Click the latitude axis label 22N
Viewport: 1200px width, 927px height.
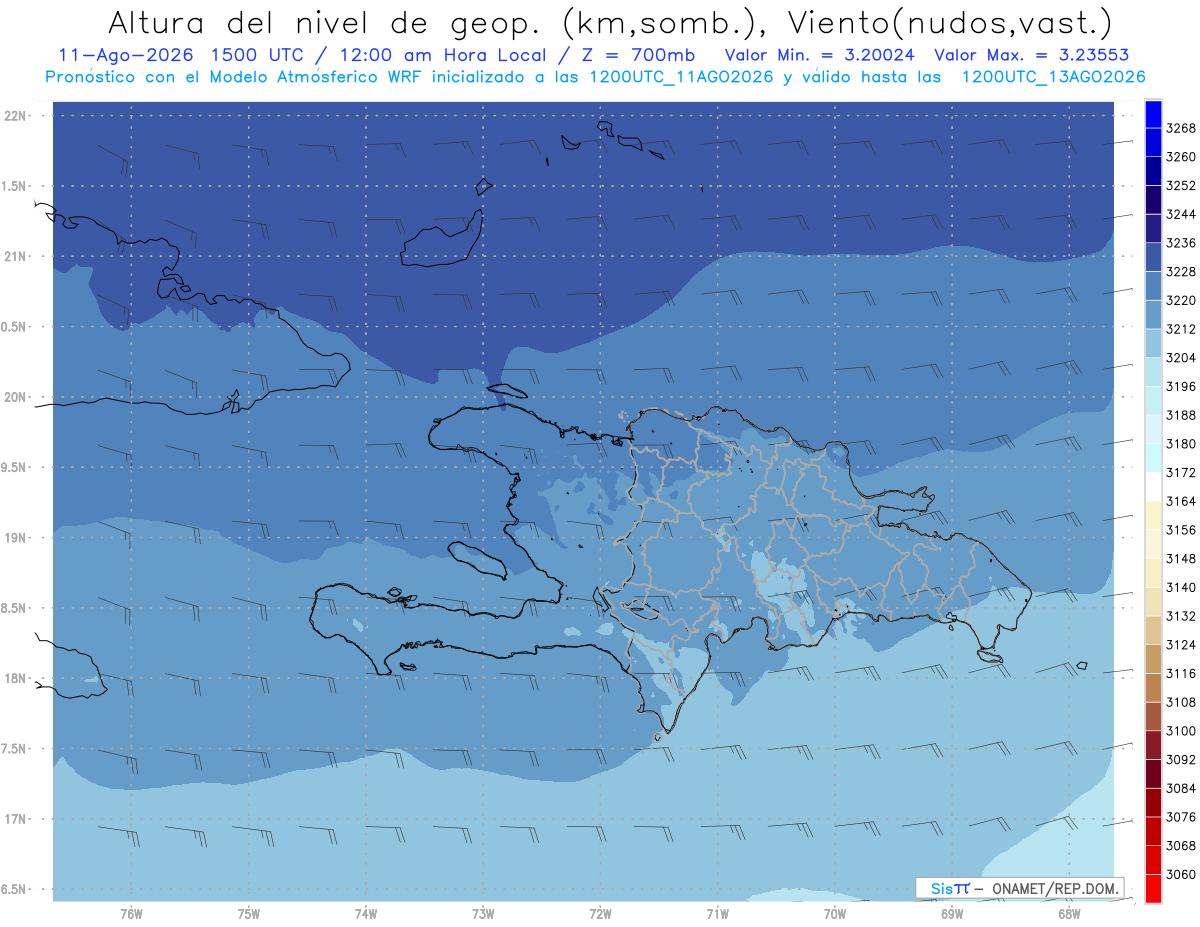pos(16,116)
